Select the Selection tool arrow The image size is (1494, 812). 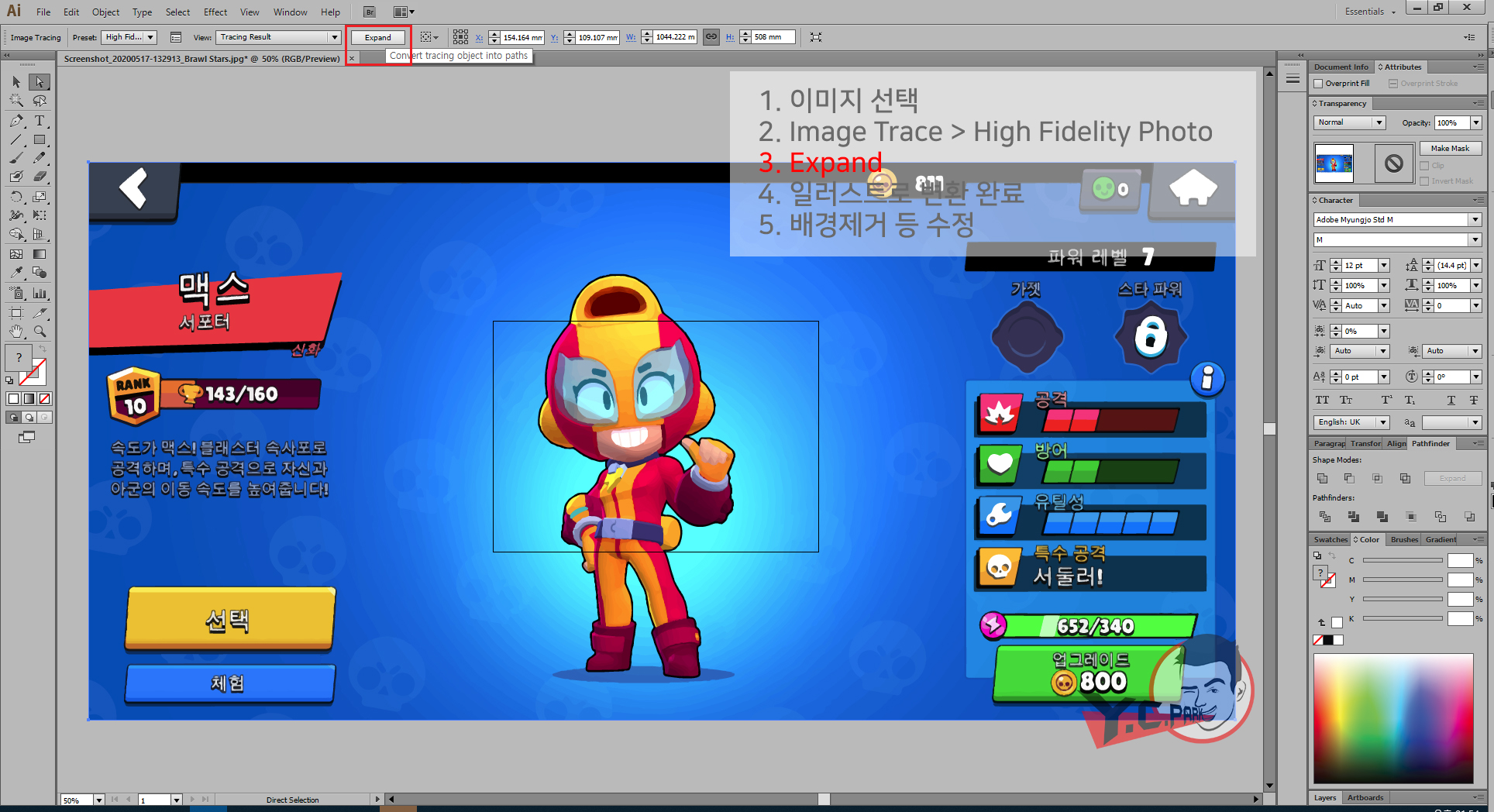(x=16, y=82)
